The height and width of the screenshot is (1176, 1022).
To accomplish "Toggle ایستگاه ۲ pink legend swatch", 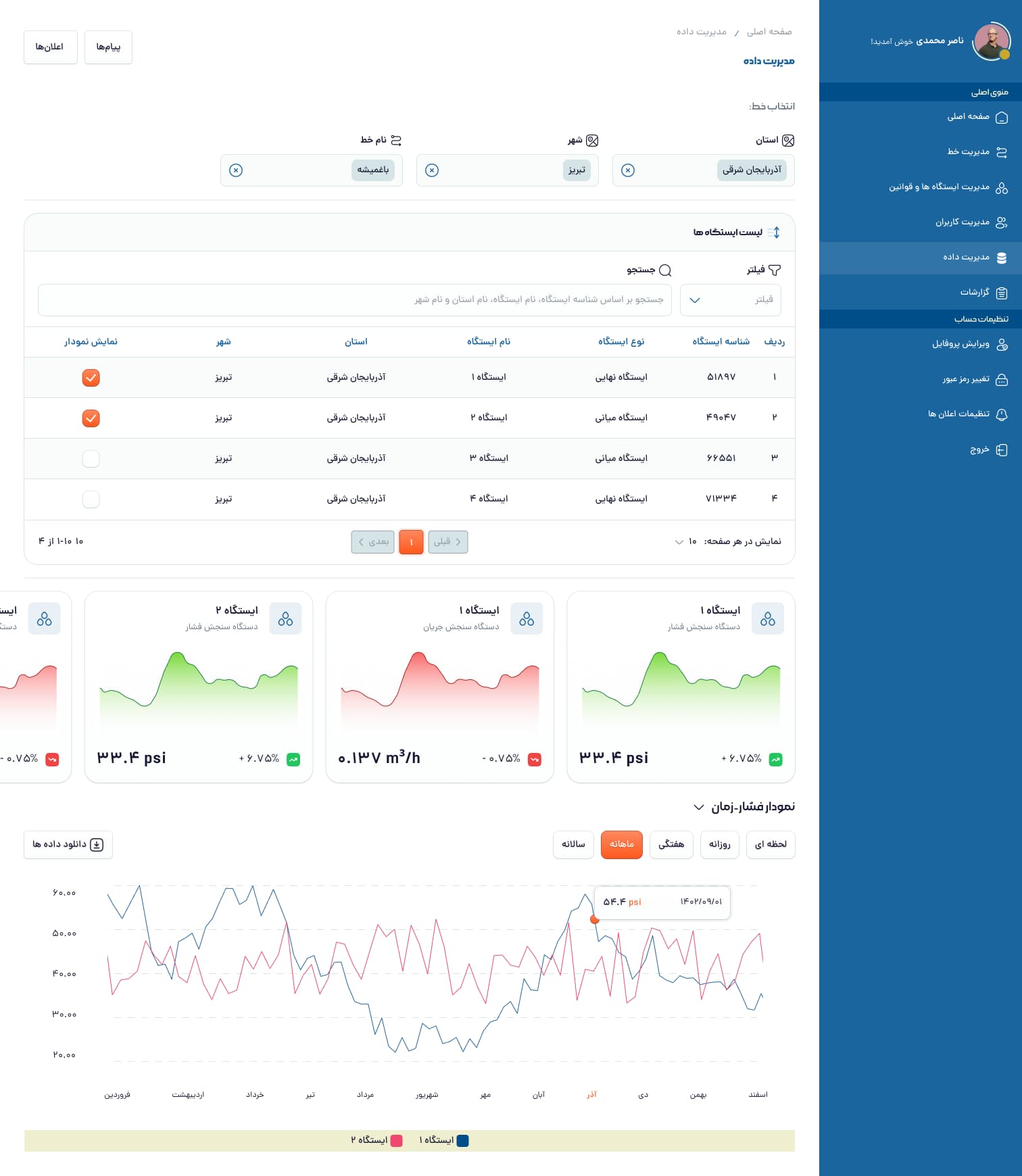I will [x=397, y=1141].
